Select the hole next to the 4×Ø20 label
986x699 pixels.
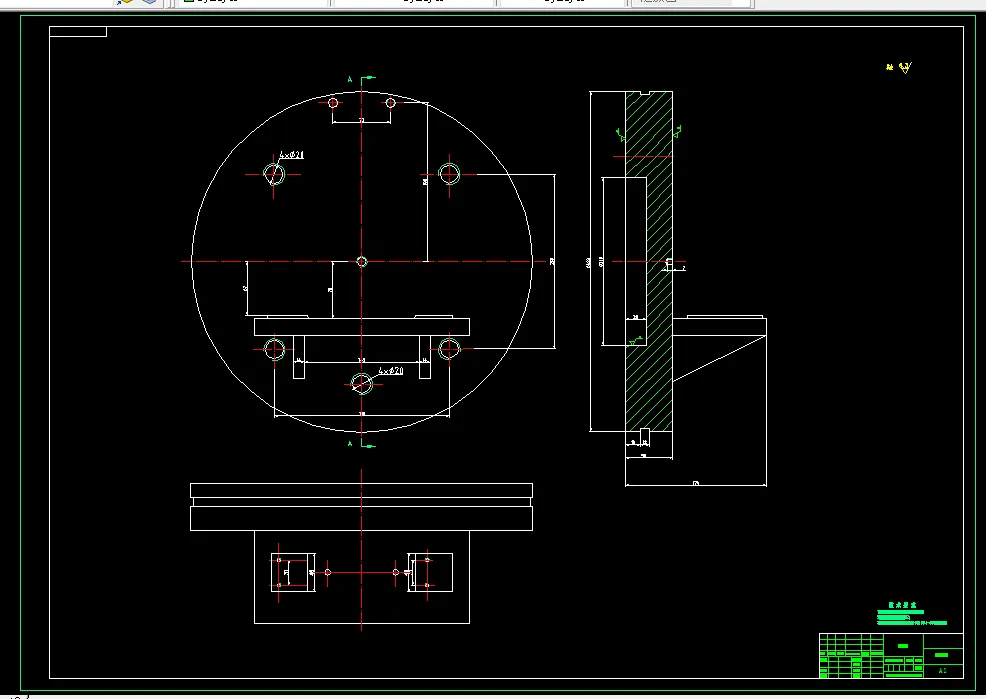362,383
